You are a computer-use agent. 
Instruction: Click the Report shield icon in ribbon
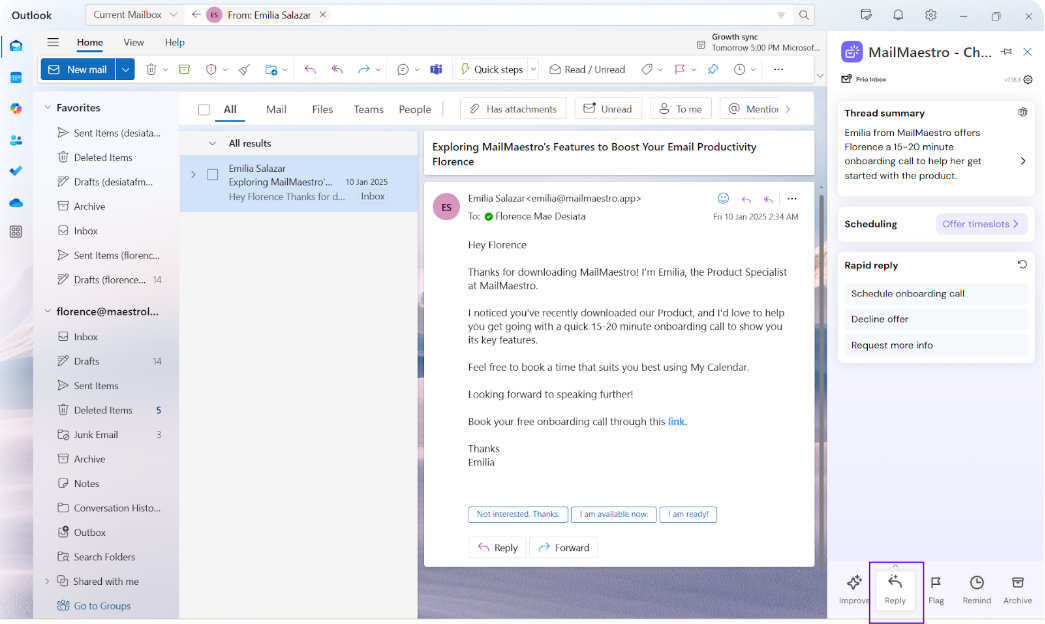(x=211, y=69)
